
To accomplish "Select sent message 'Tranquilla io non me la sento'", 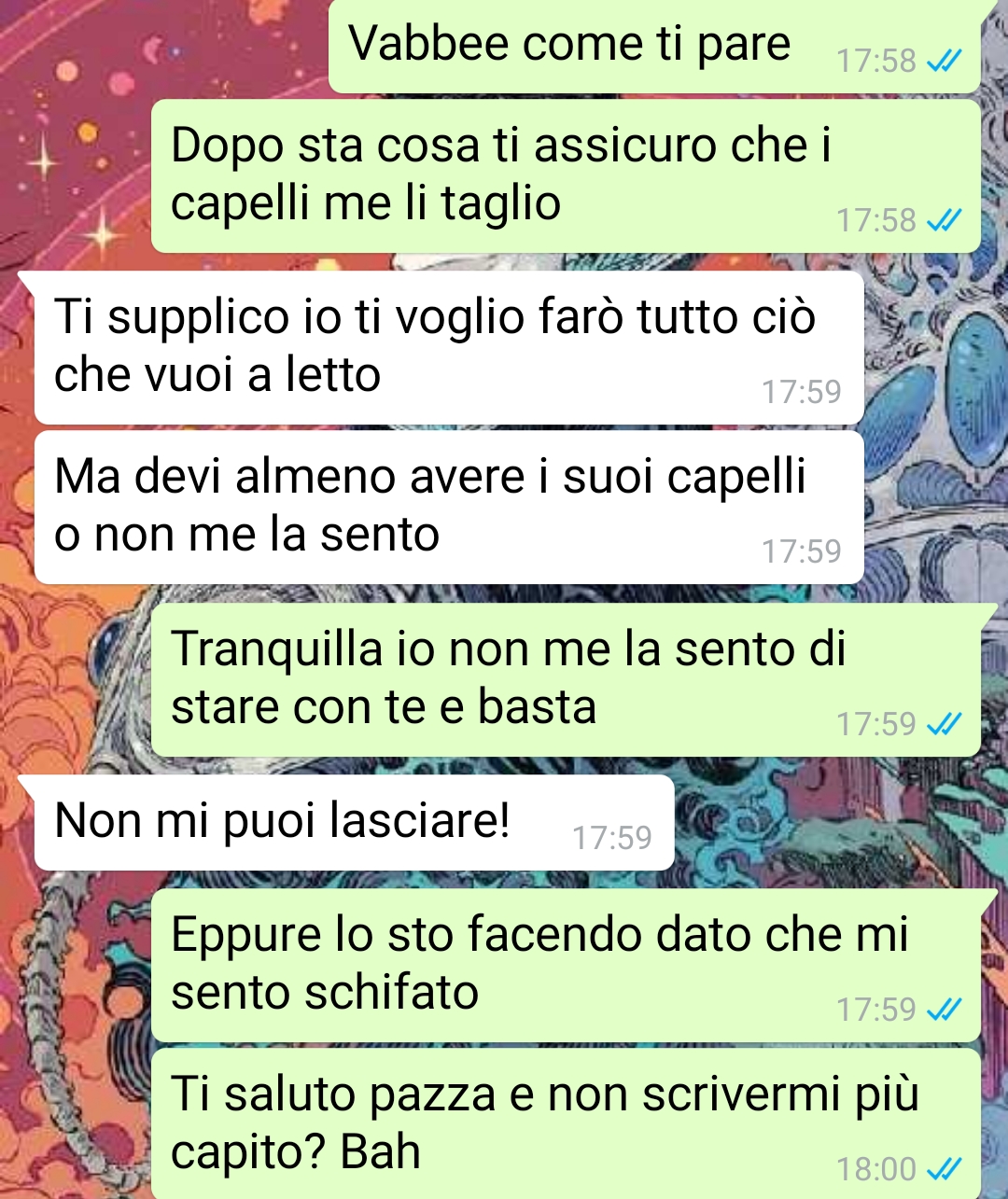I will [x=567, y=679].
